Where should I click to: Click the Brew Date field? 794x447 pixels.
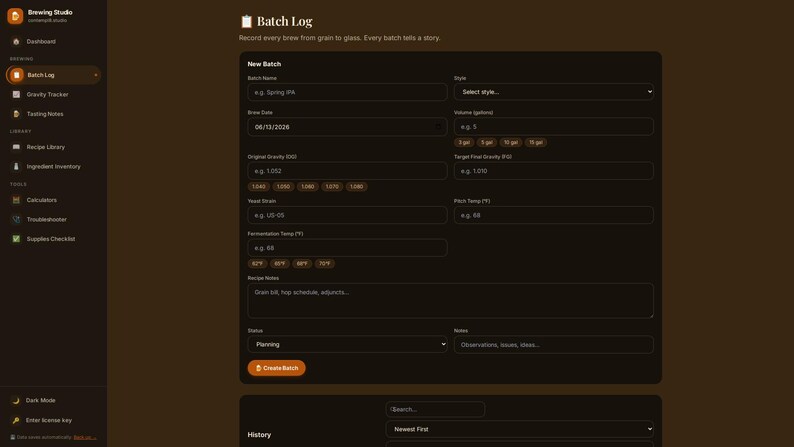[347, 127]
